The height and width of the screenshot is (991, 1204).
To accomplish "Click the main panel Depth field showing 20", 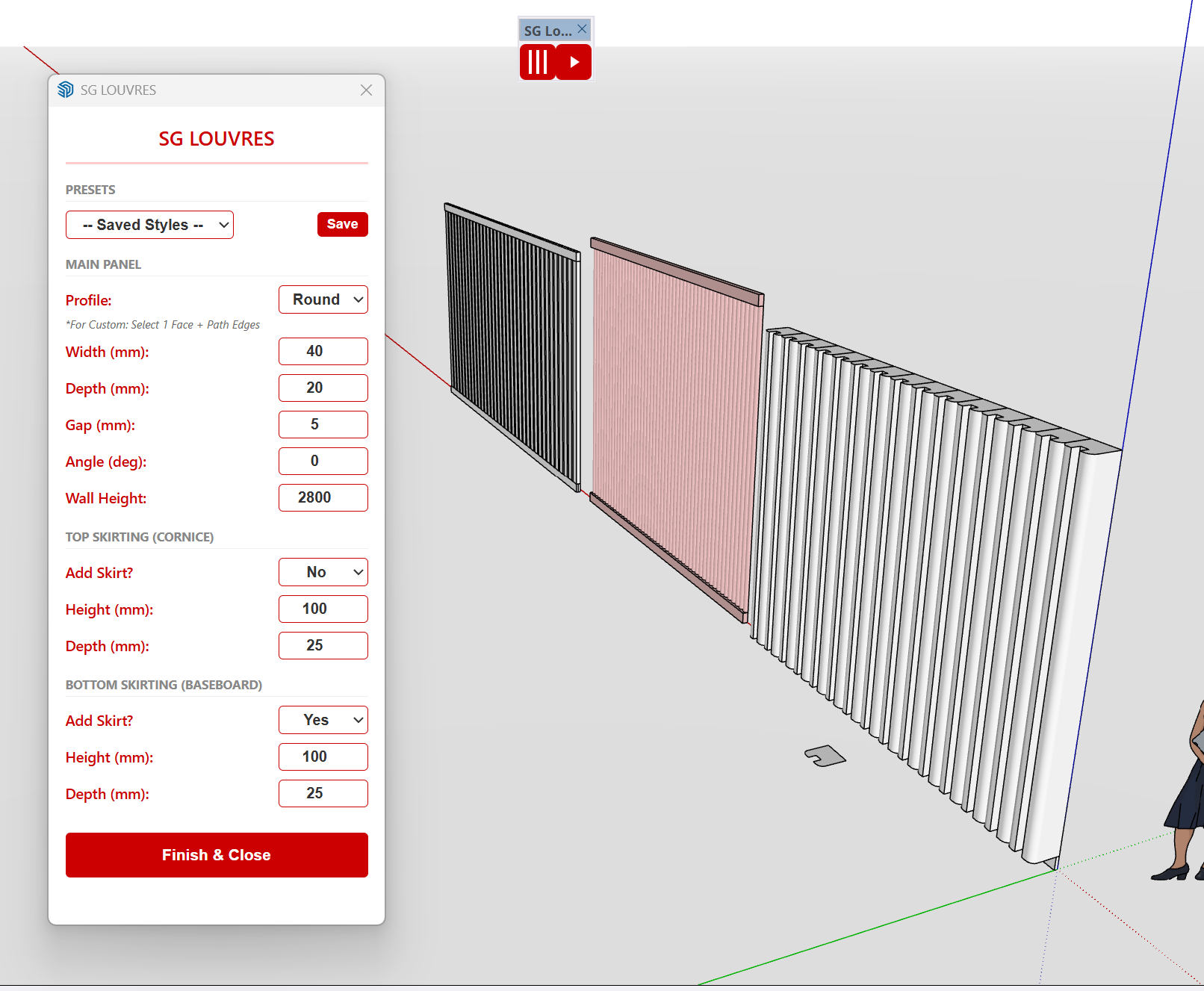I will pyautogui.click(x=323, y=388).
